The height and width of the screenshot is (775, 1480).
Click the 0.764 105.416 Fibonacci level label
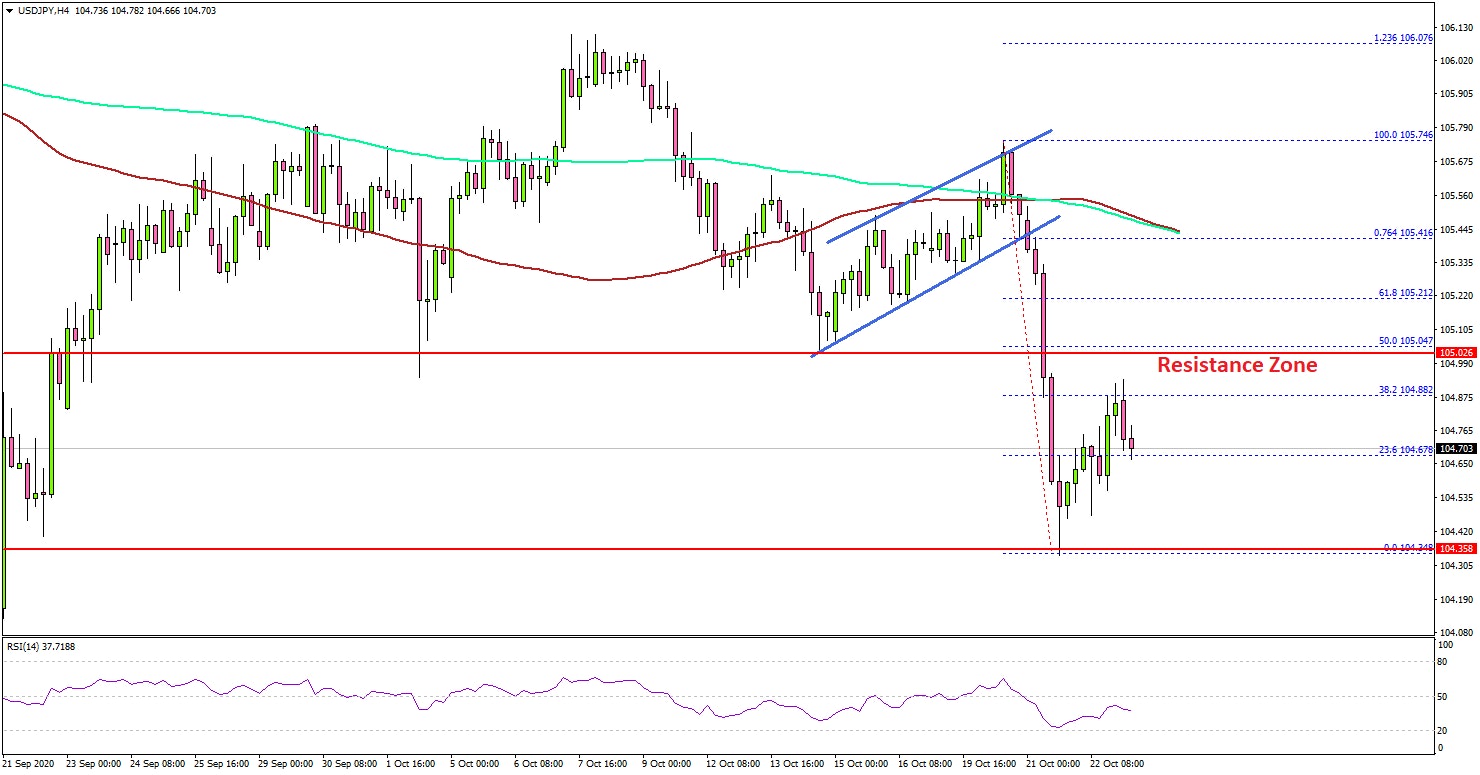tap(1399, 232)
